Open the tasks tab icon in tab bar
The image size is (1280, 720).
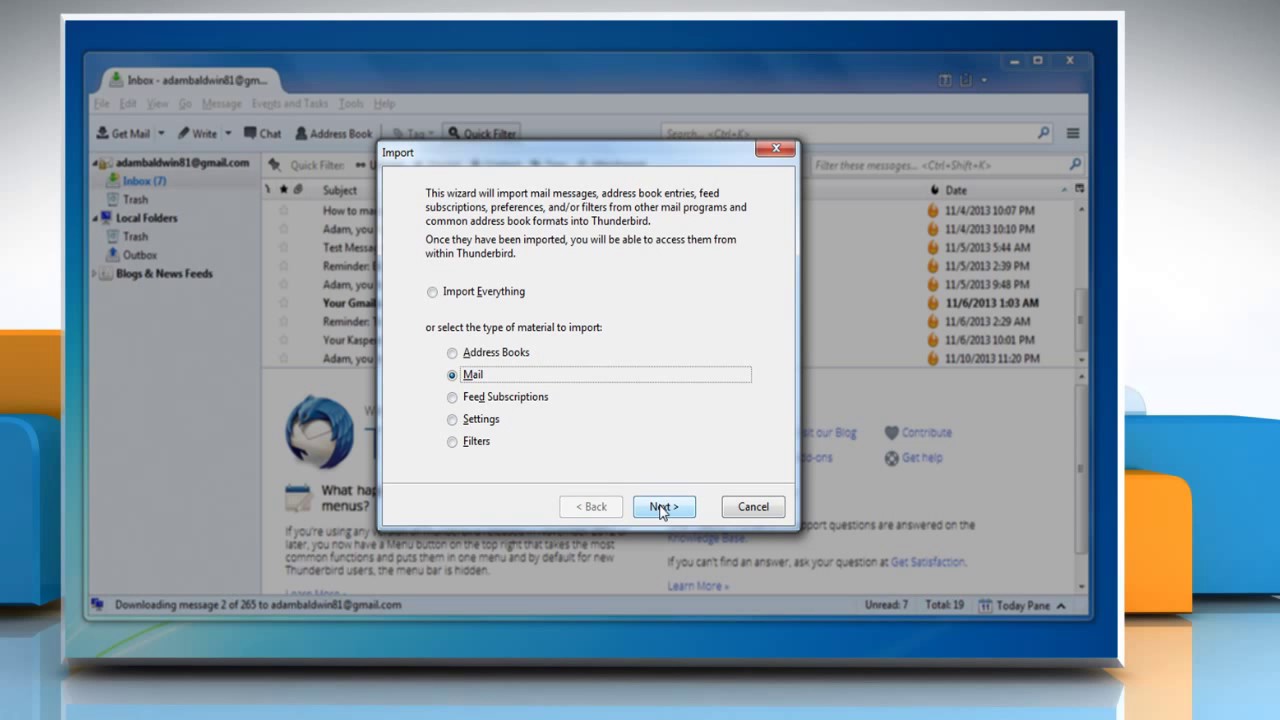tap(965, 80)
